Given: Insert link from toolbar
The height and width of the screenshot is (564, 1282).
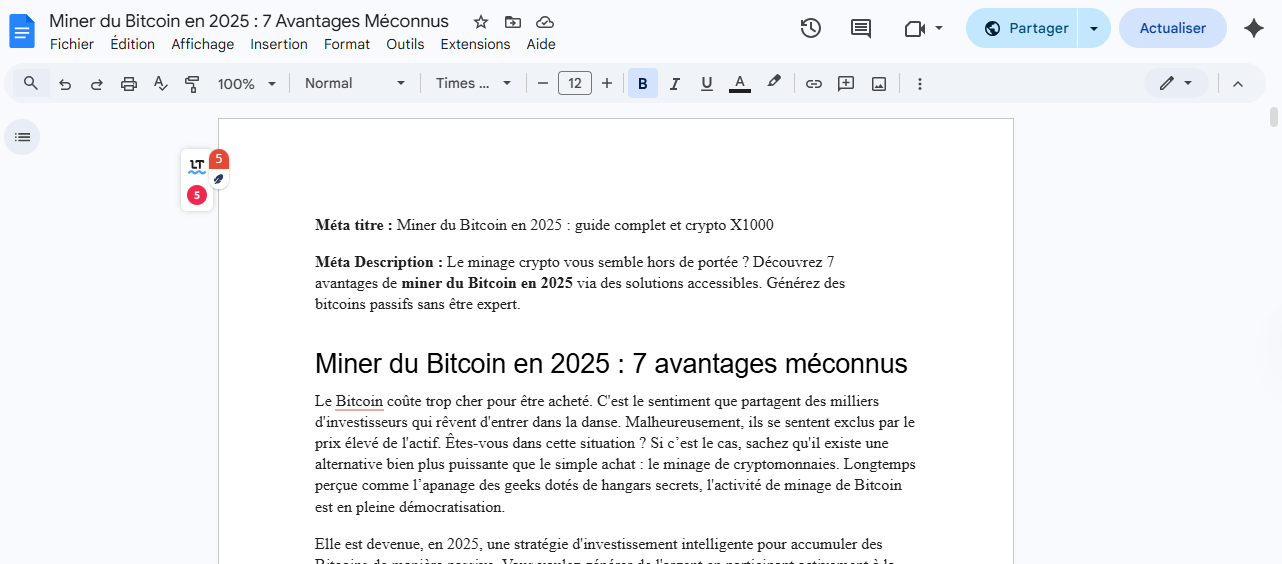Looking at the screenshot, I should click(814, 84).
